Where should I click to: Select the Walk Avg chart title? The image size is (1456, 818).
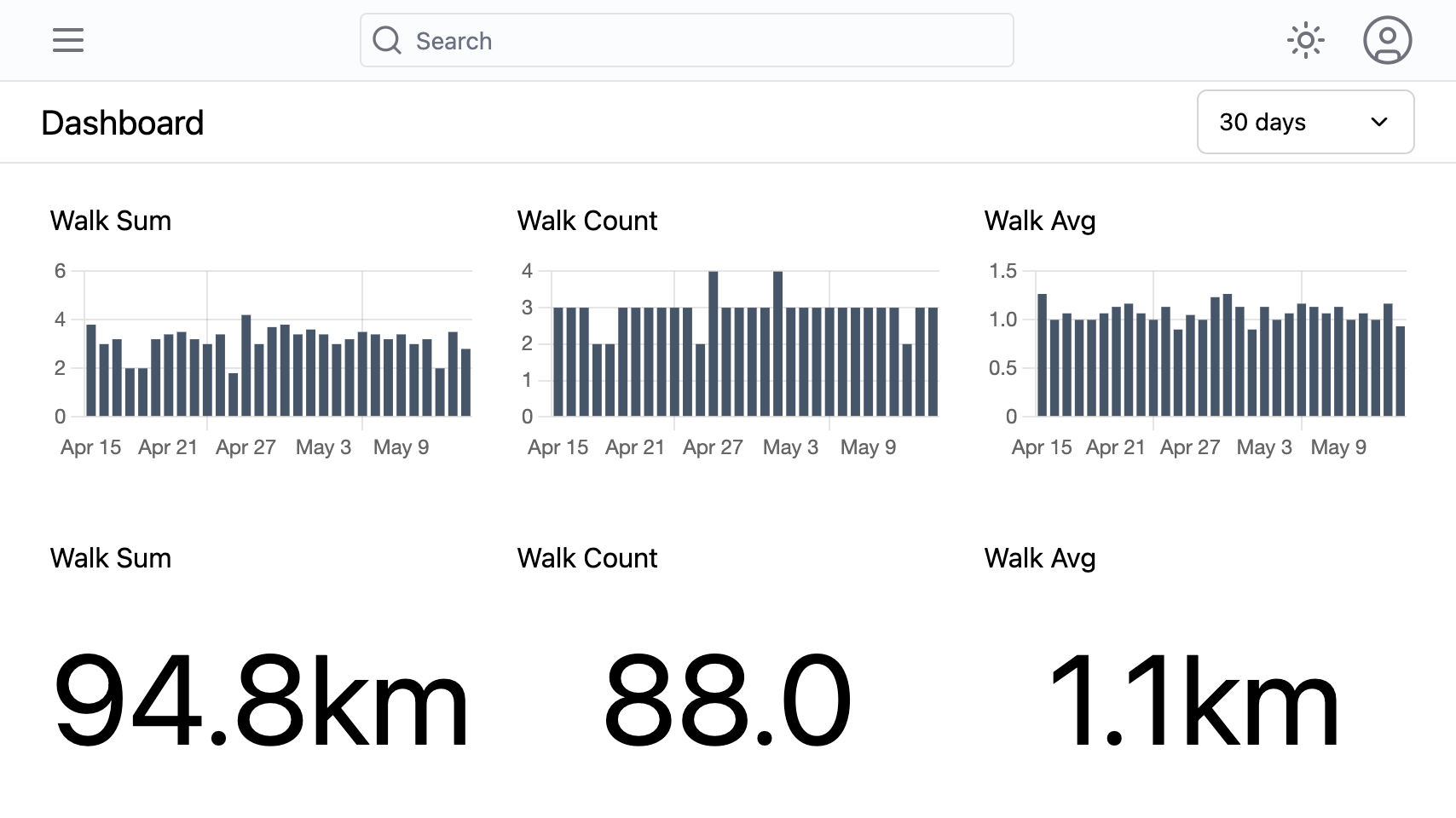pyautogui.click(x=1040, y=221)
